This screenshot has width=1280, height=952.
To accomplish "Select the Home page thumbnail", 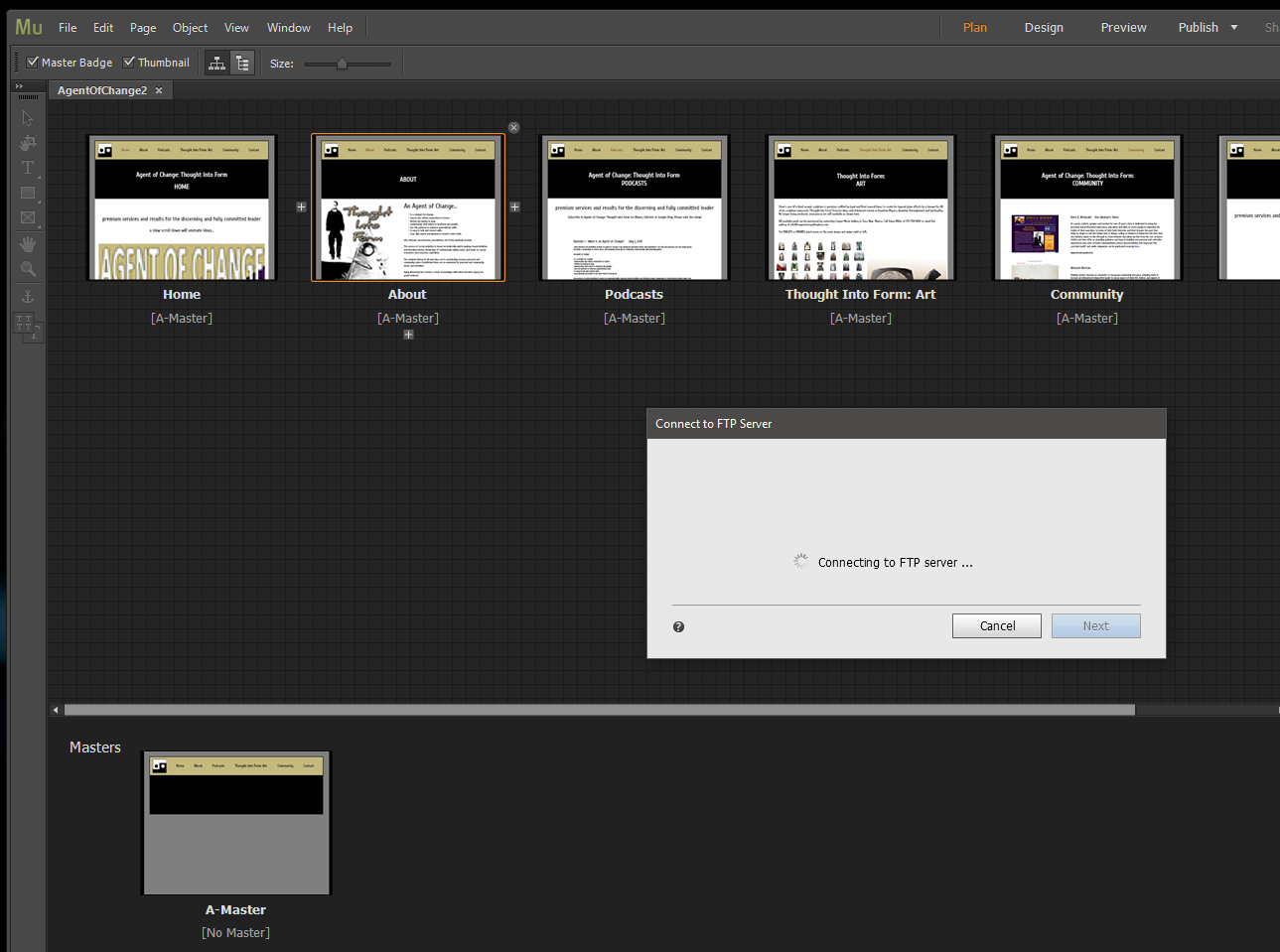I will point(182,207).
